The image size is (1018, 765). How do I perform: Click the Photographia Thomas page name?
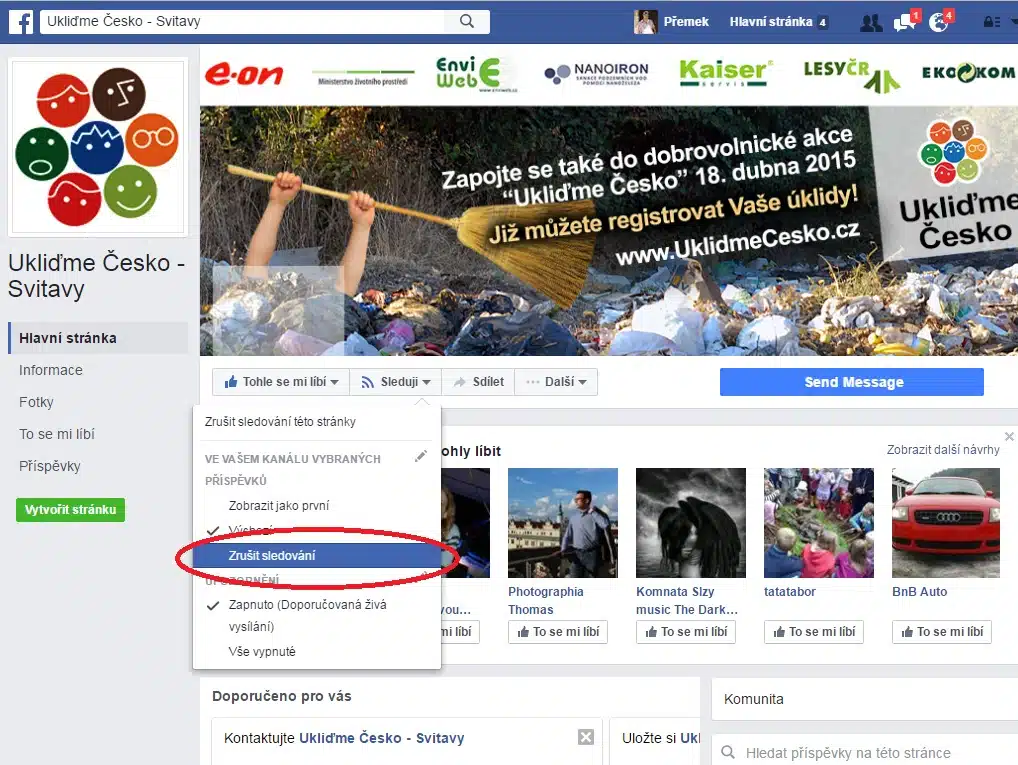point(546,601)
